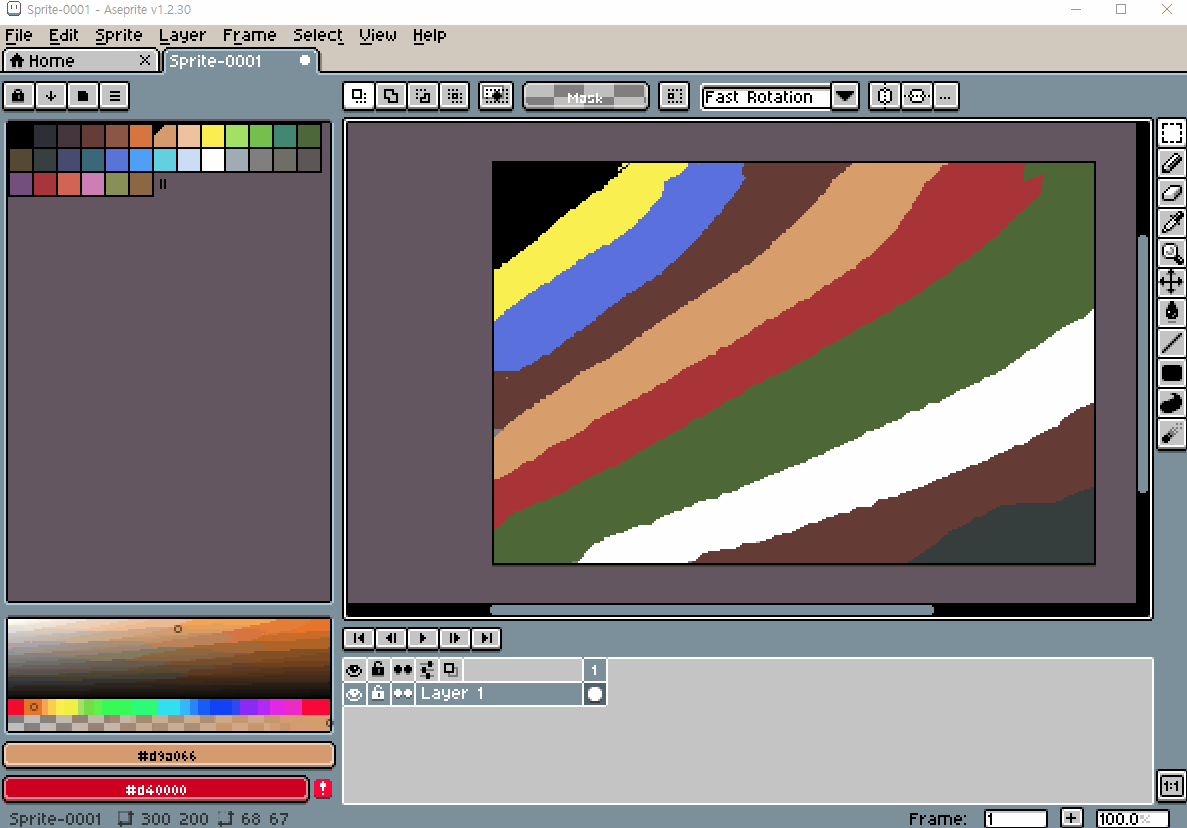Open the palette presets icon

click(83, 96)
